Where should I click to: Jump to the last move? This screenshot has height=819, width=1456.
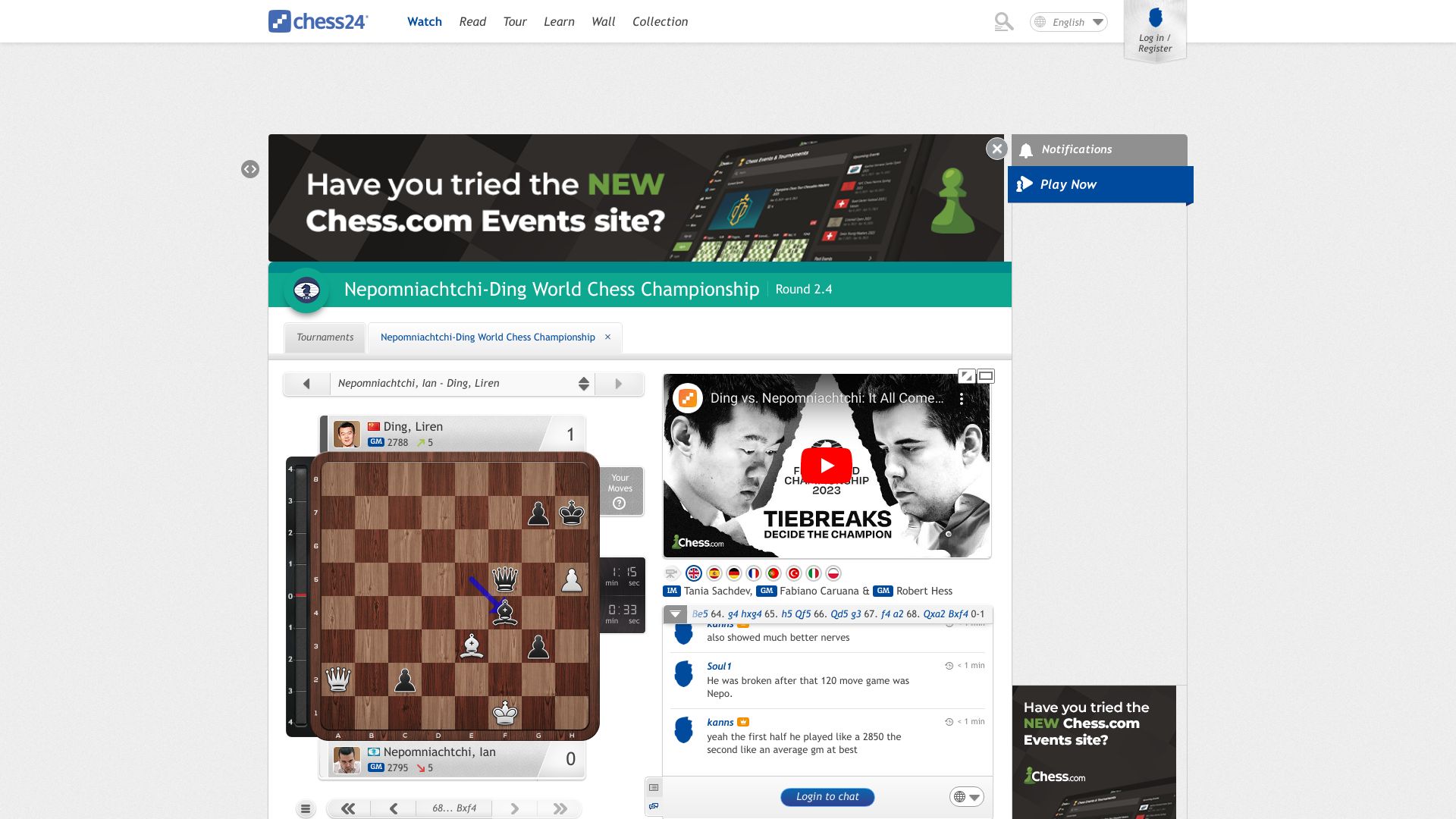pyautogui.click(x=560, y=809)
